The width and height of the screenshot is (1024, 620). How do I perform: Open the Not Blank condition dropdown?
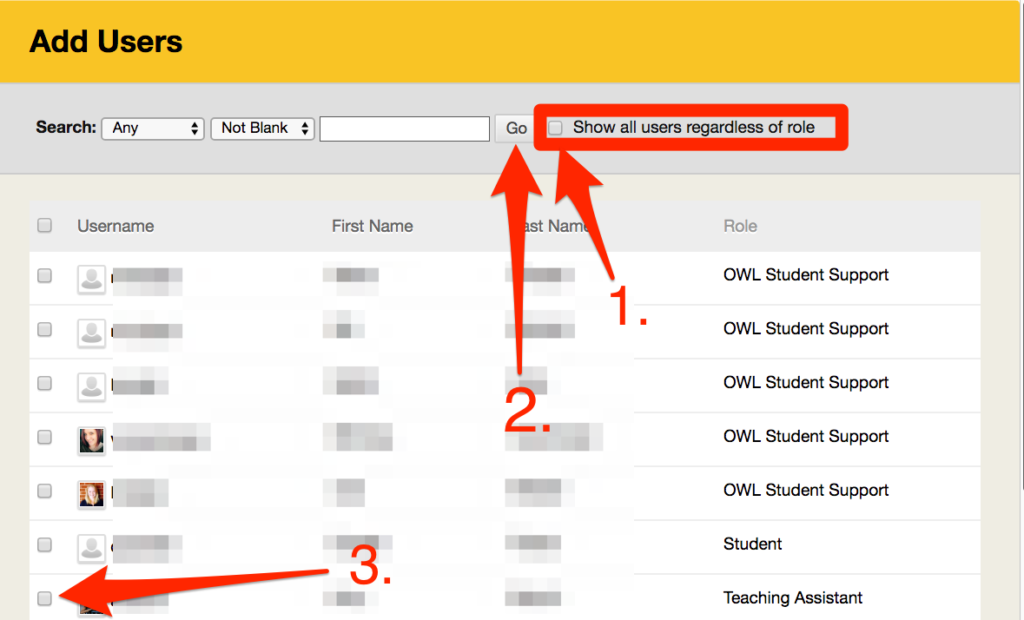pos(262,128)
